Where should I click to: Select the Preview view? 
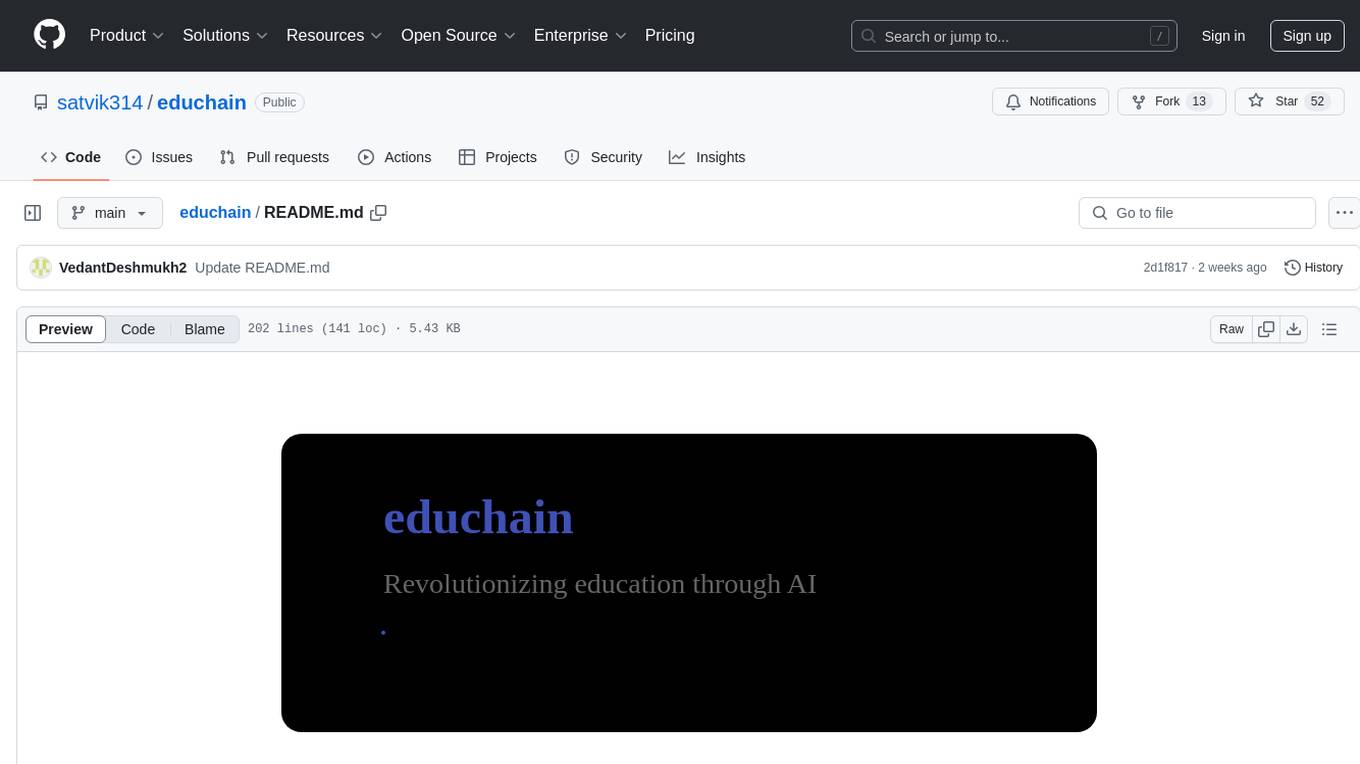[x=66, y=329]
